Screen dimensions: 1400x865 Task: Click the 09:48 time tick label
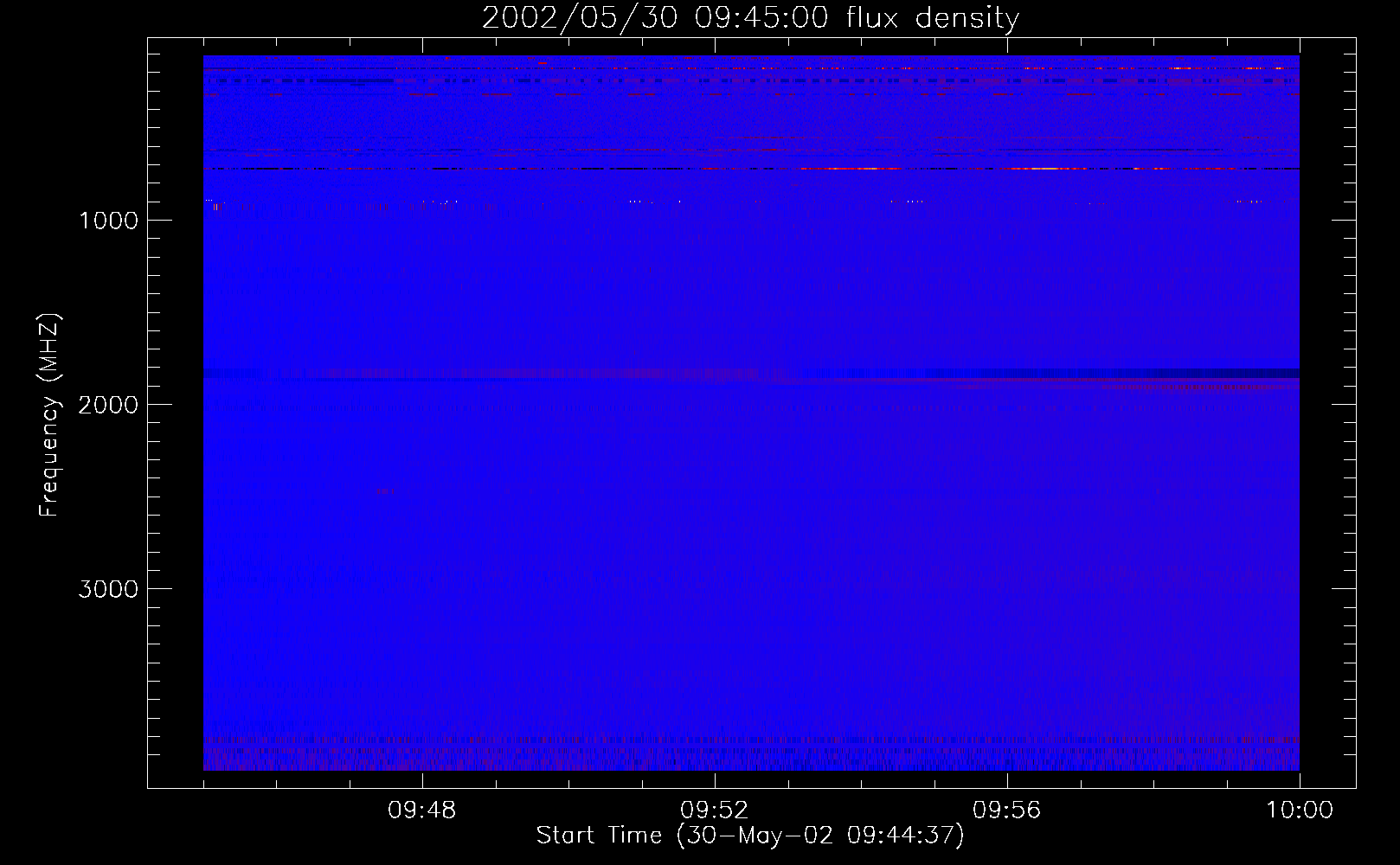click(422, 811)
